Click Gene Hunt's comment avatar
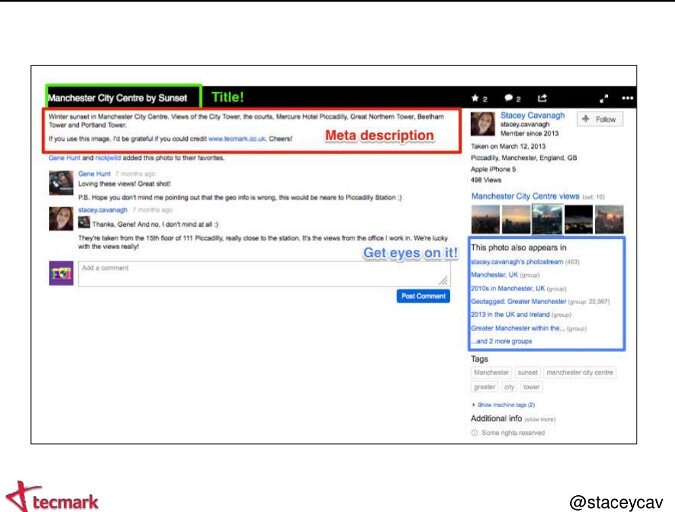 (61, 183)
